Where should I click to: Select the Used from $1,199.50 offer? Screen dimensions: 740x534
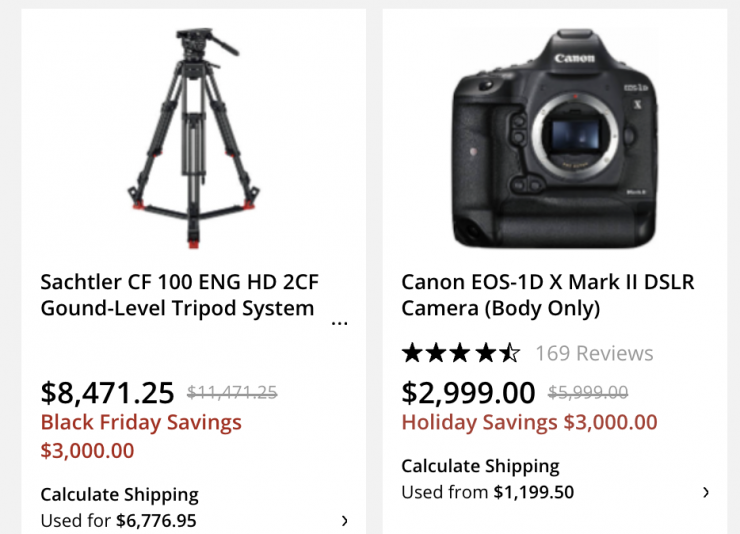coord(487,492)
